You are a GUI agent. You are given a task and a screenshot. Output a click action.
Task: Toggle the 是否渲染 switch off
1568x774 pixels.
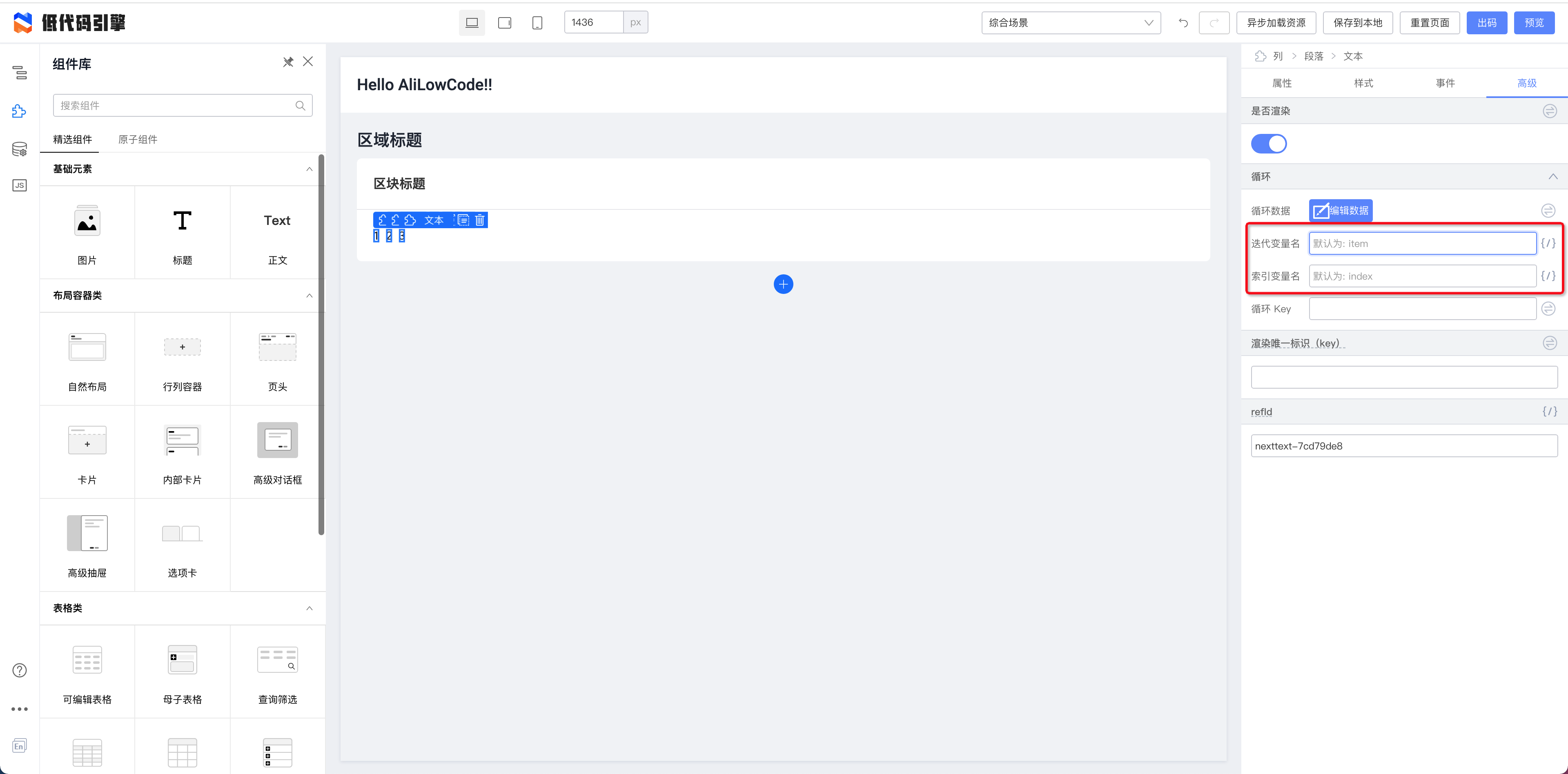tap(1269, 144)
